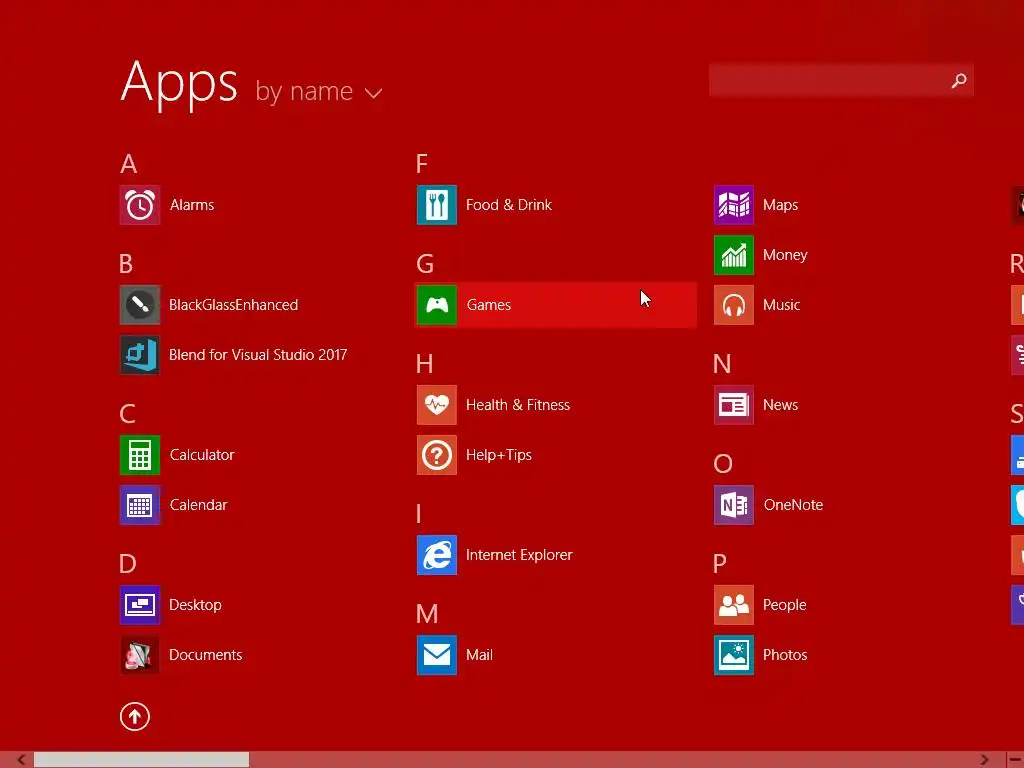Select the letter D group header
Viewport: 1024px width, 768px height.
point(128,564)
